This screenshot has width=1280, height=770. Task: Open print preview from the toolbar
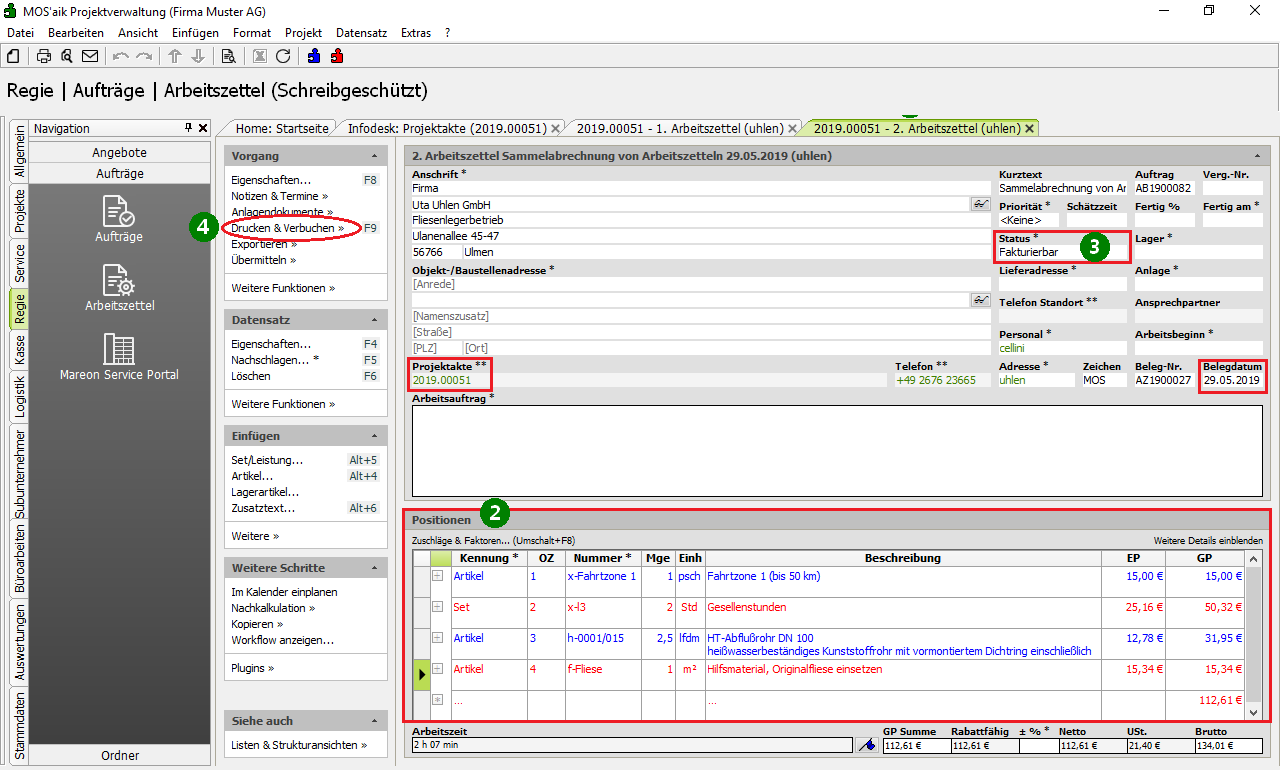coord(67,56)
